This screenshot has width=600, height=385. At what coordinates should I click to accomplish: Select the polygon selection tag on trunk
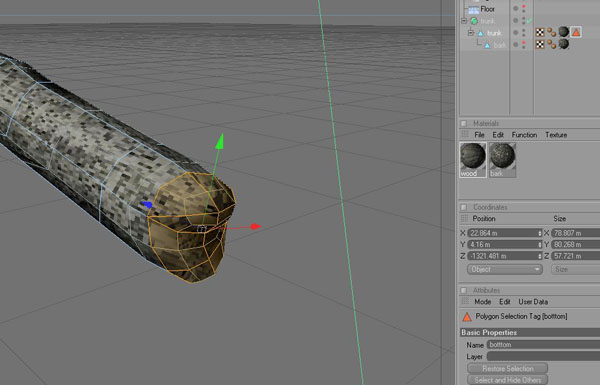pyautogui.click(x=576, y=32)
